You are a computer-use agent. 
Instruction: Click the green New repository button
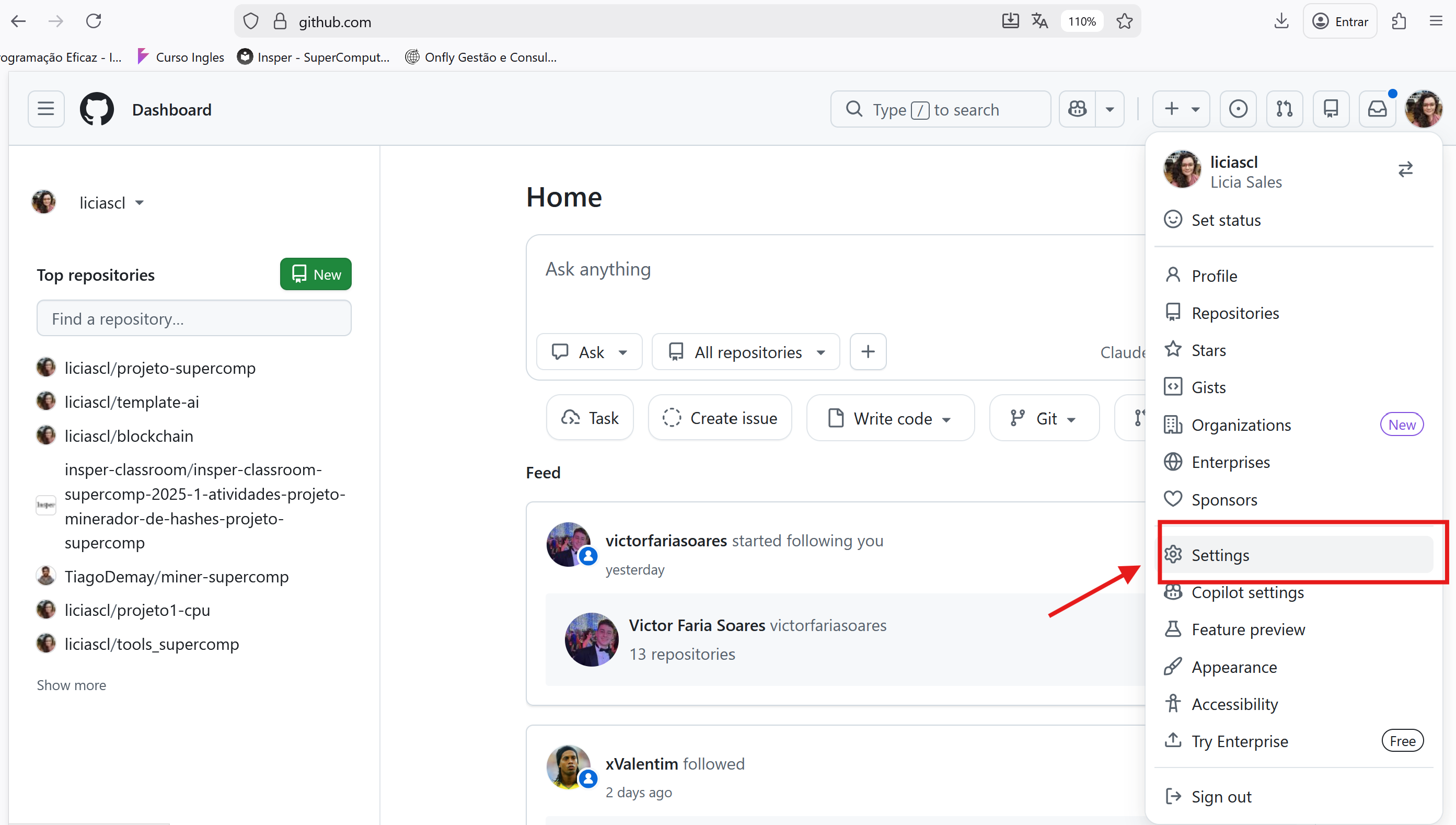[x=316, y=274]
